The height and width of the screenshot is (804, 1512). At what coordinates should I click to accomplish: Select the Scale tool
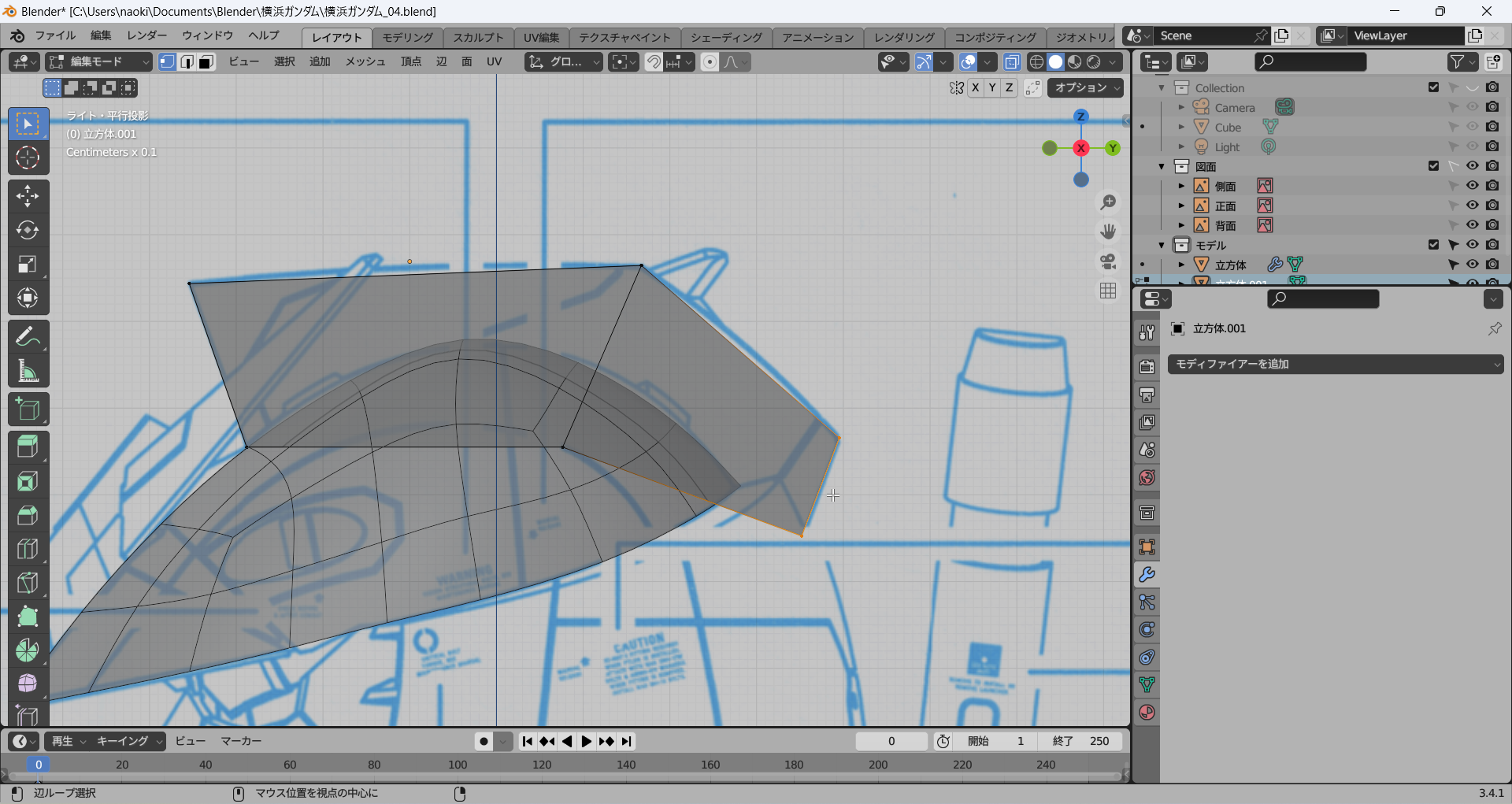click(28, 264)
